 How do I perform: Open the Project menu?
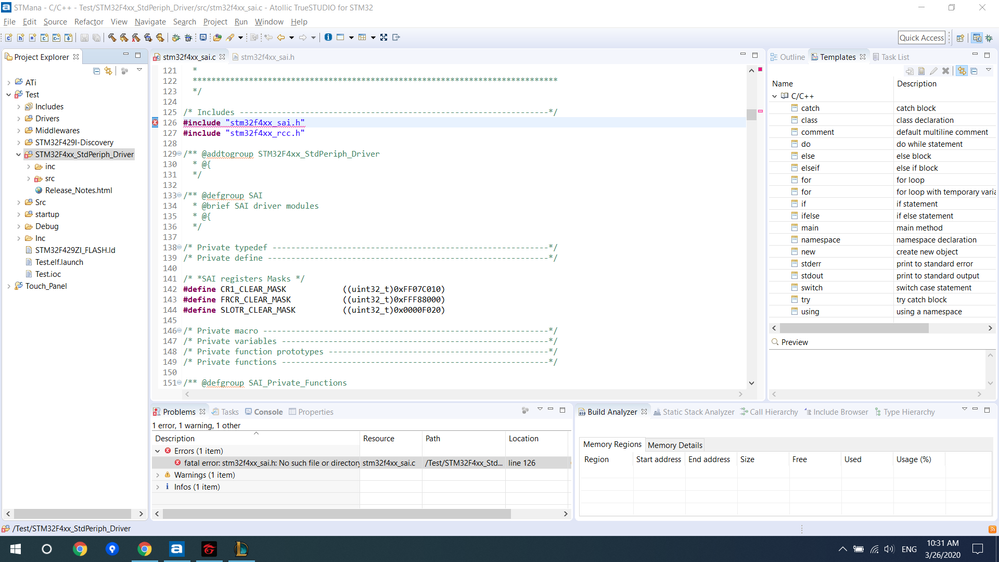click(215, 22)
